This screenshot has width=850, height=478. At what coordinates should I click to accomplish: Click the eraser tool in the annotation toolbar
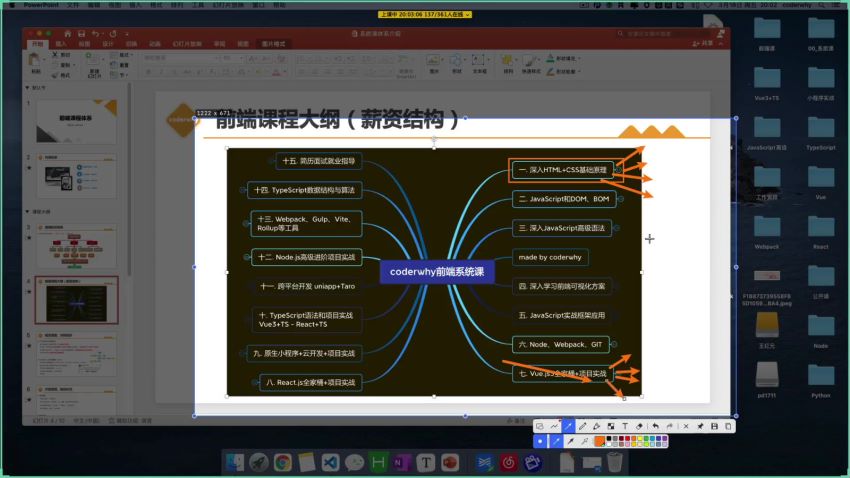point(640,426)
